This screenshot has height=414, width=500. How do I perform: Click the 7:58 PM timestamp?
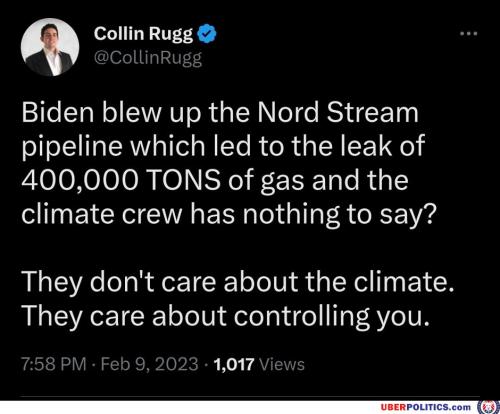(x=54, y=364)
